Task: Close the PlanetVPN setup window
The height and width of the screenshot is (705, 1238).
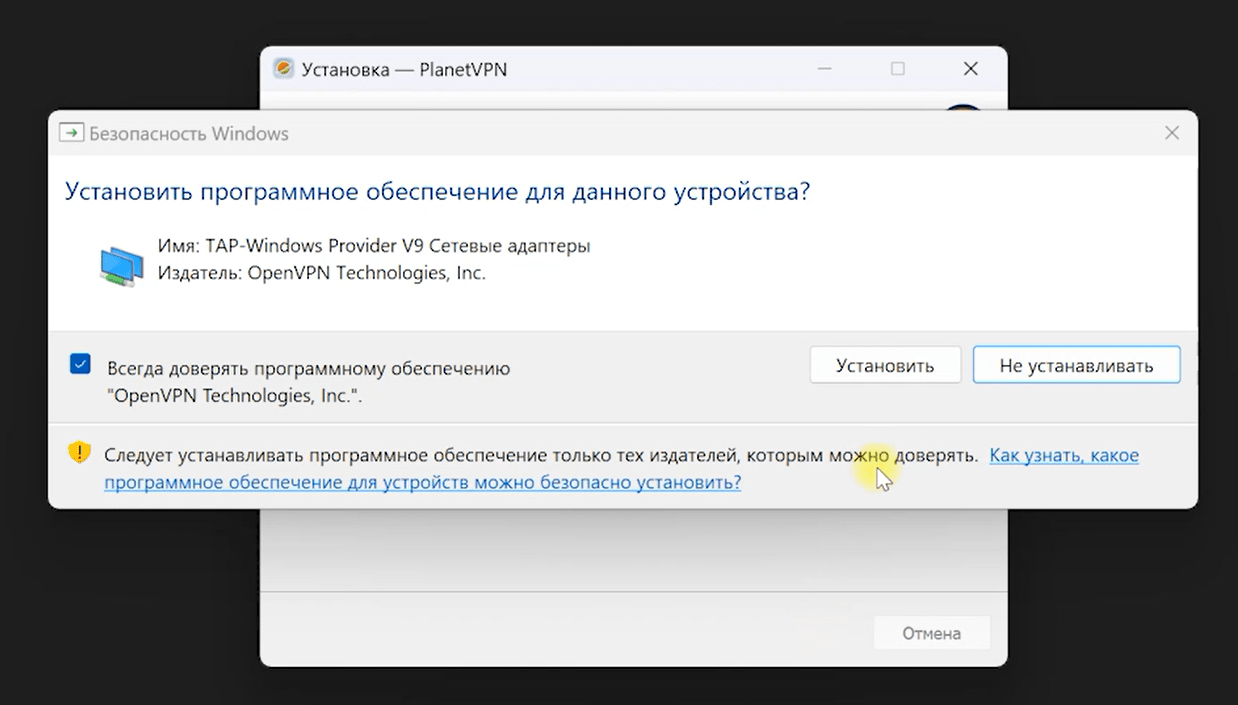Action: (970, 69)
